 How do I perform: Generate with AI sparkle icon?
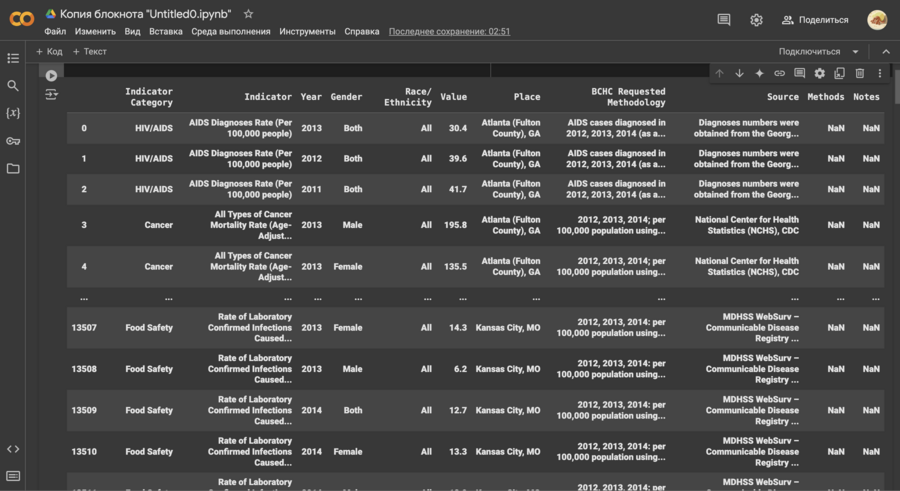tap(759, 73)
